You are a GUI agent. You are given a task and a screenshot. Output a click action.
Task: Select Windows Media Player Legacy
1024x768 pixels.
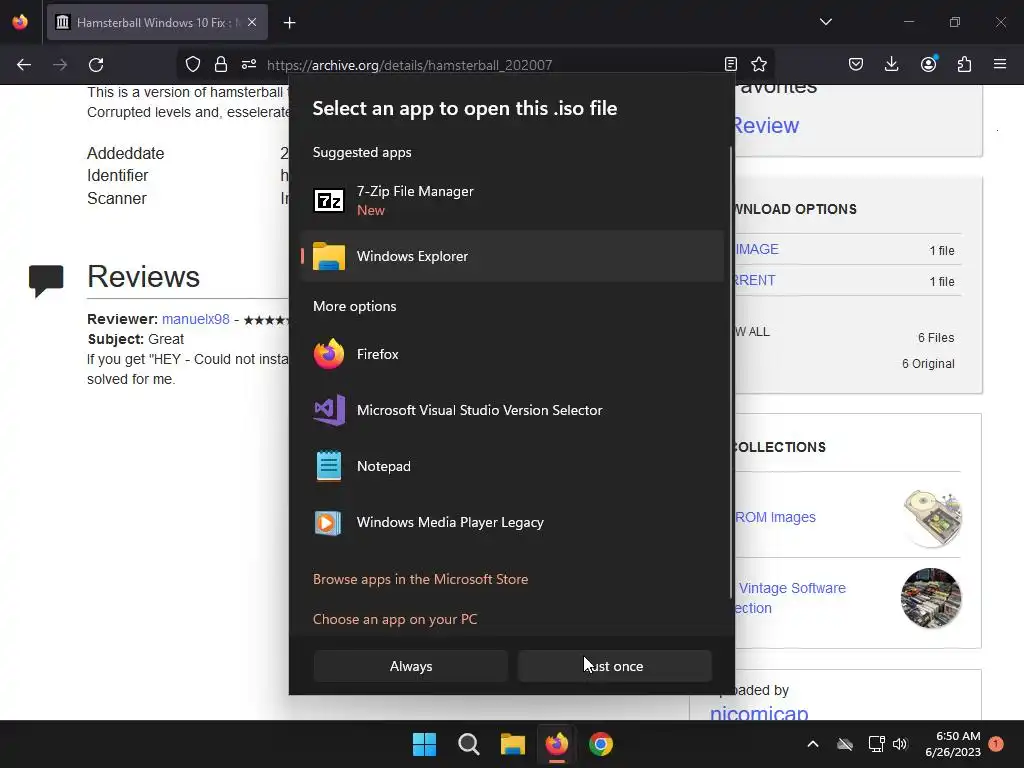[512, 522]
